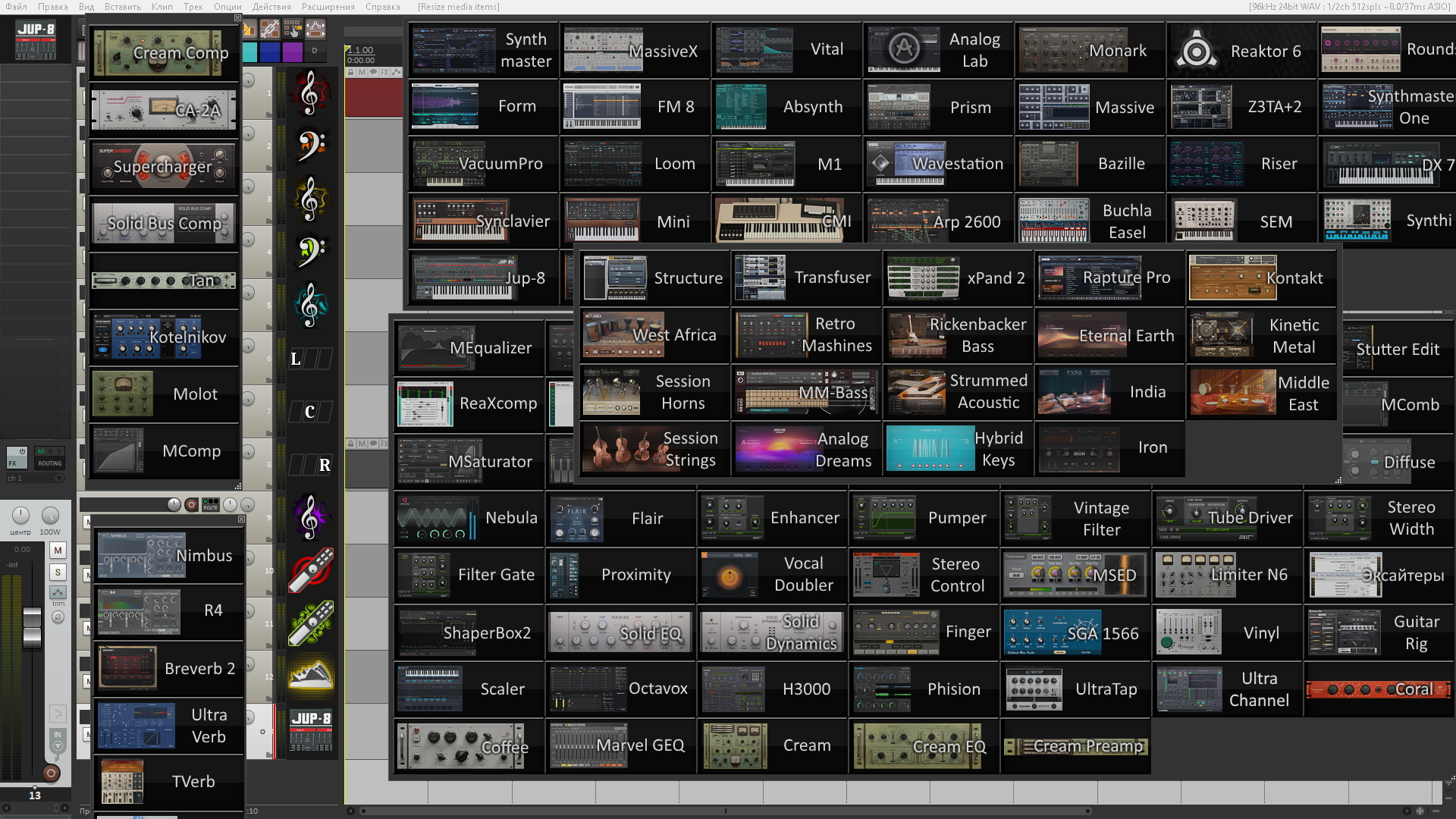Open the ch 1 channel dropdown
The image size is (1456, 819).
[x=35, y=479]
